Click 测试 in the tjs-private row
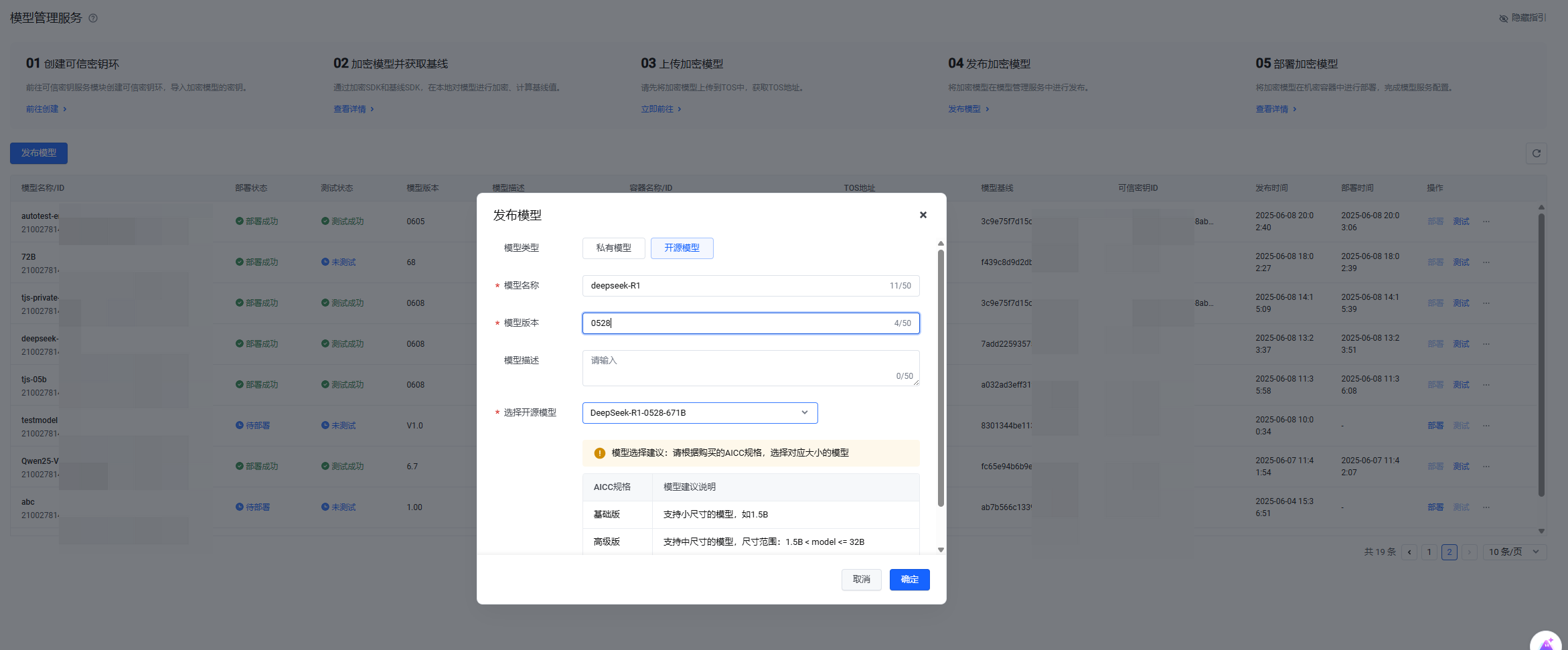This screenshot has height=650, width=1568. [x=1461, y=303]
